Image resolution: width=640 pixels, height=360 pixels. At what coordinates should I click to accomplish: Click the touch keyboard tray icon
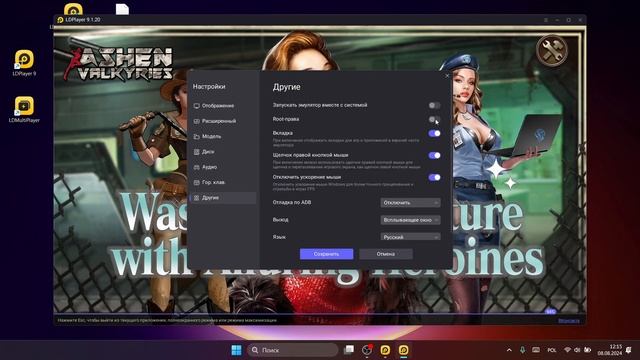(536, 350)
